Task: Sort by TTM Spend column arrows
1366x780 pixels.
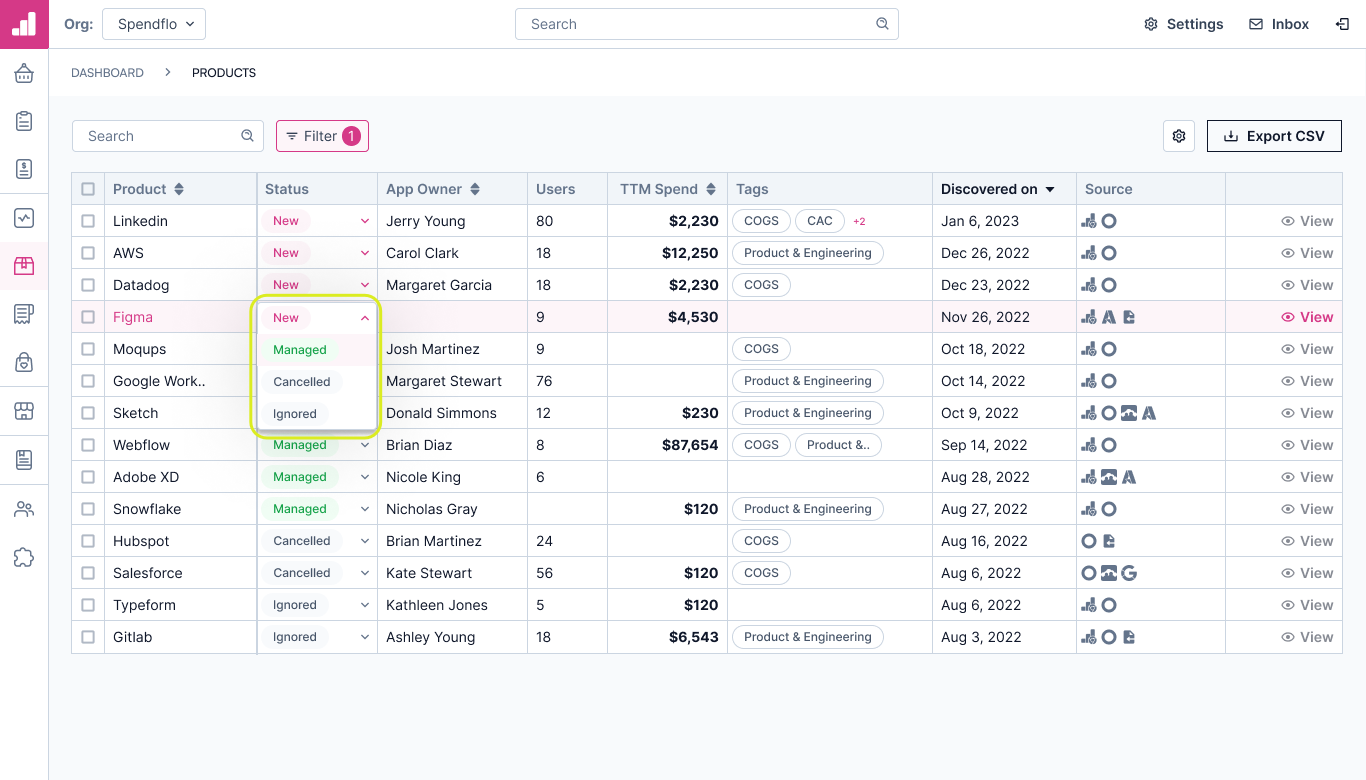Action: [711, 189]
